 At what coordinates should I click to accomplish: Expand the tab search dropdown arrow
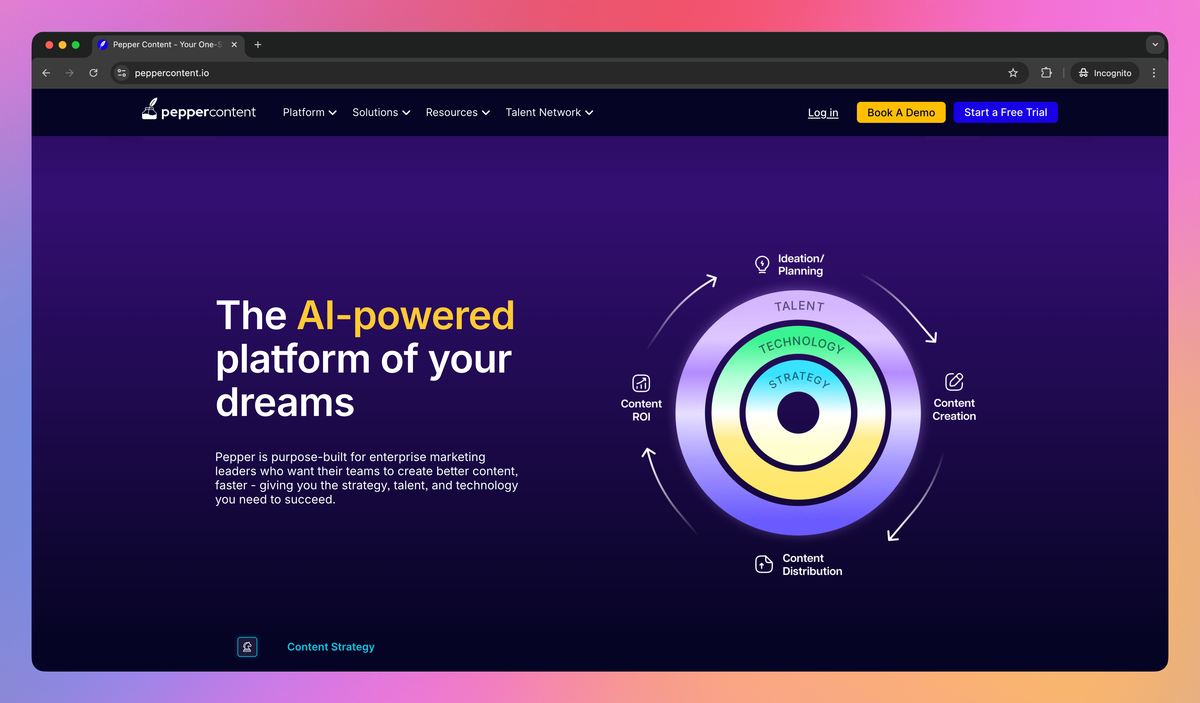(x=1155, y=45)
